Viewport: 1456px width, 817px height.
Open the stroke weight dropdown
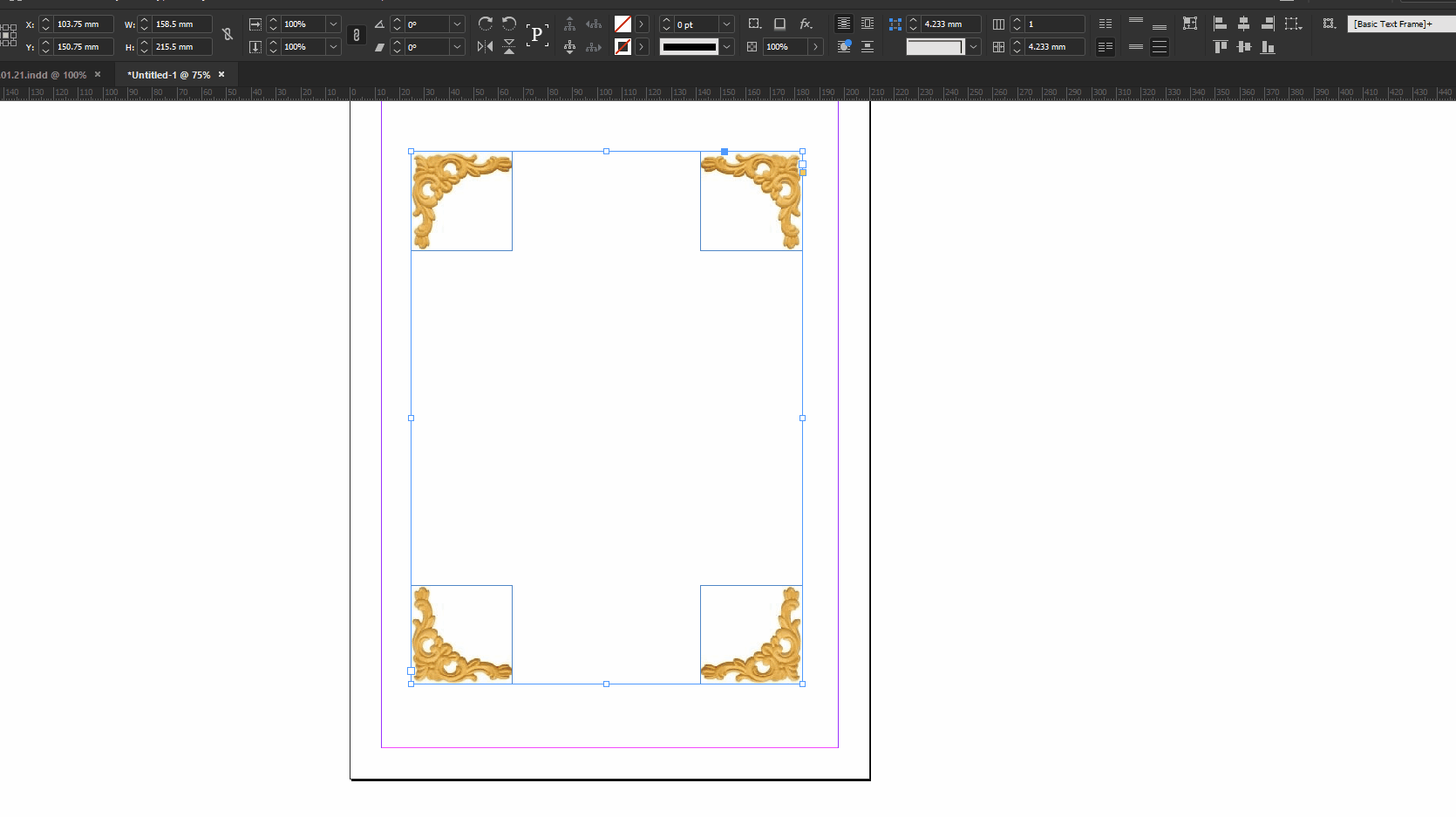pos(726,24)
